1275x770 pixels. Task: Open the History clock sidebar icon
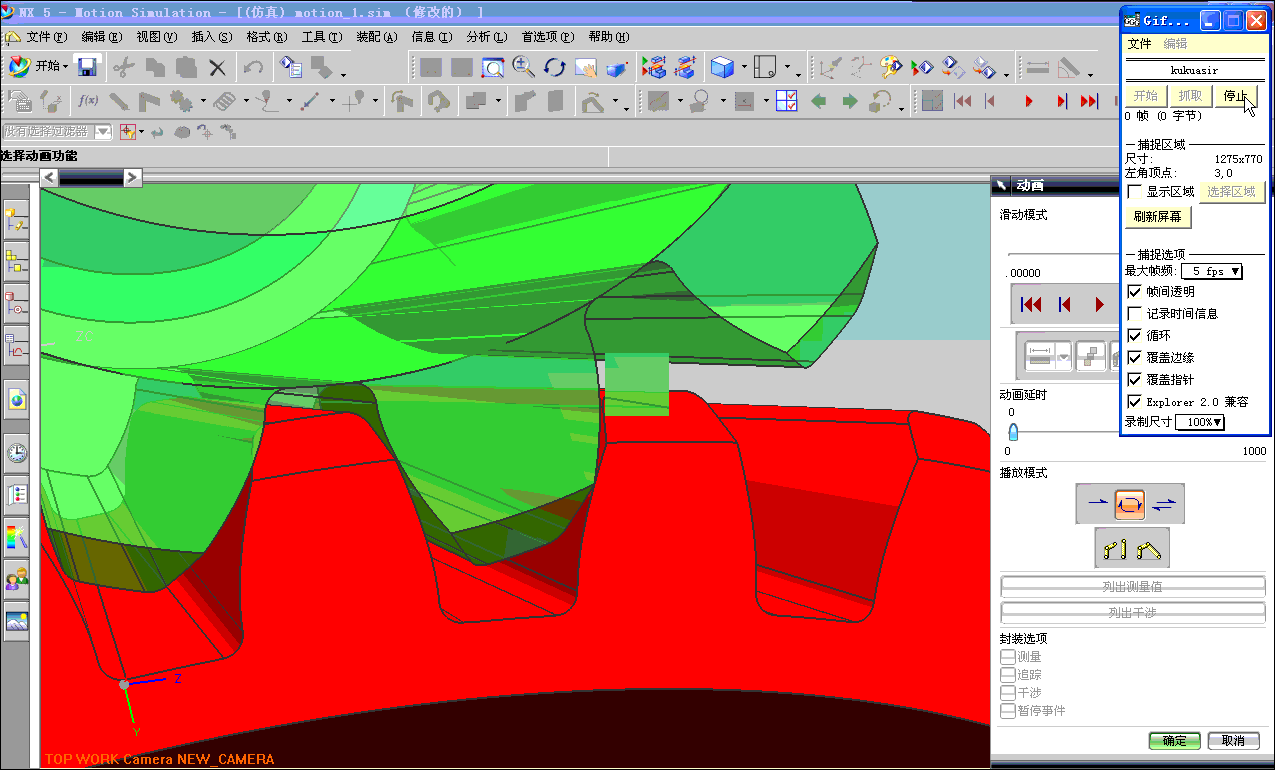17,453
